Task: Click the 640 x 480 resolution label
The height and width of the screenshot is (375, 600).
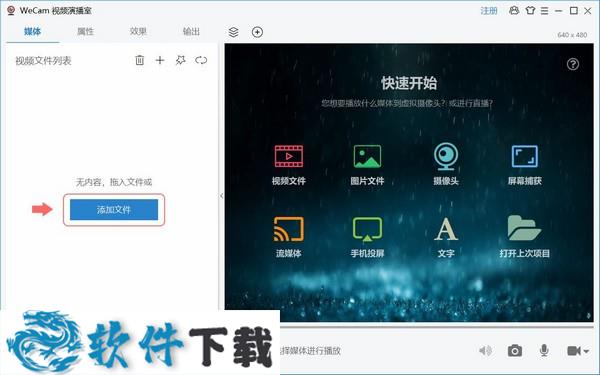Action: tap(572, 35)
